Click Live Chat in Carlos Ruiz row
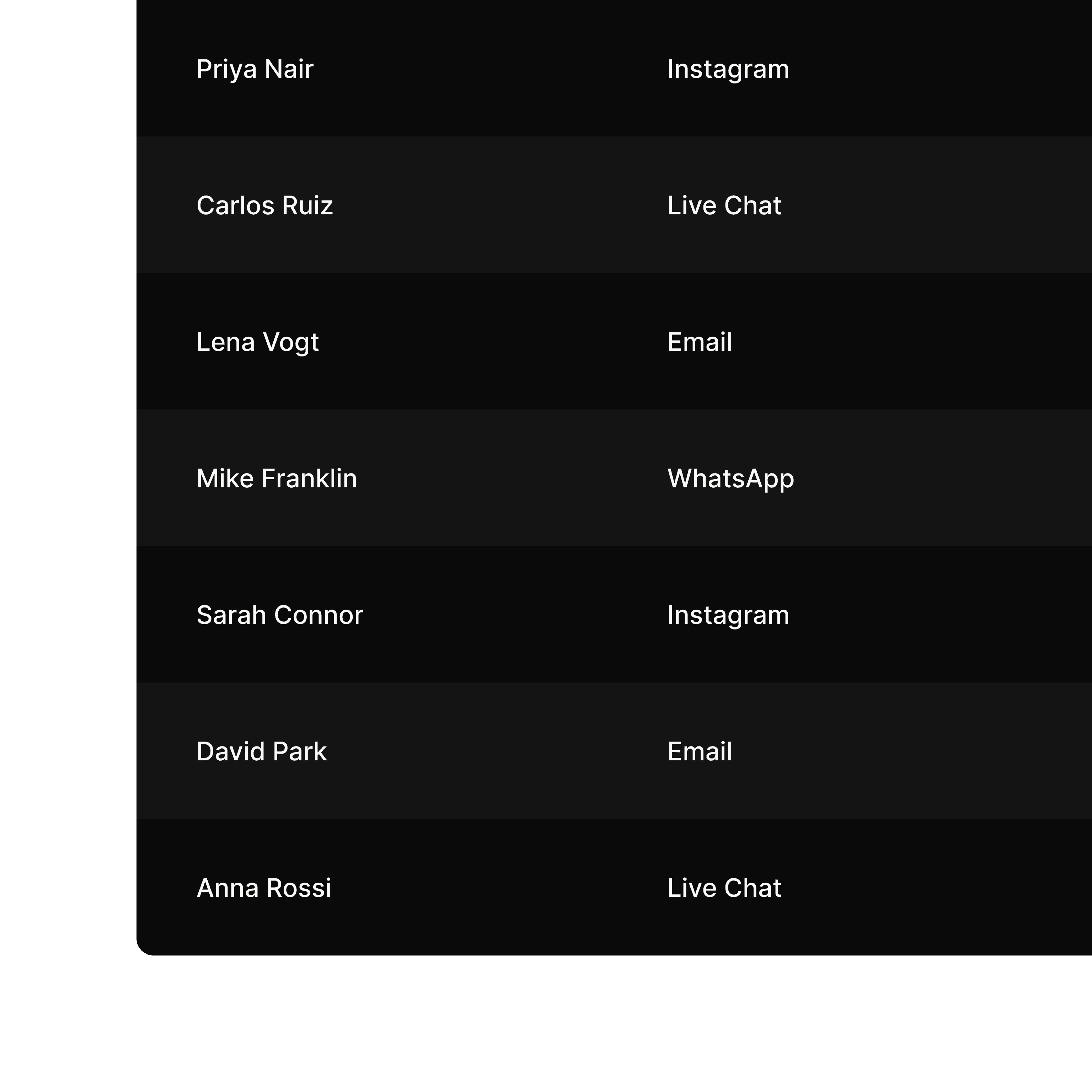Screen dimensions: 1092x1092 (724, 205)
